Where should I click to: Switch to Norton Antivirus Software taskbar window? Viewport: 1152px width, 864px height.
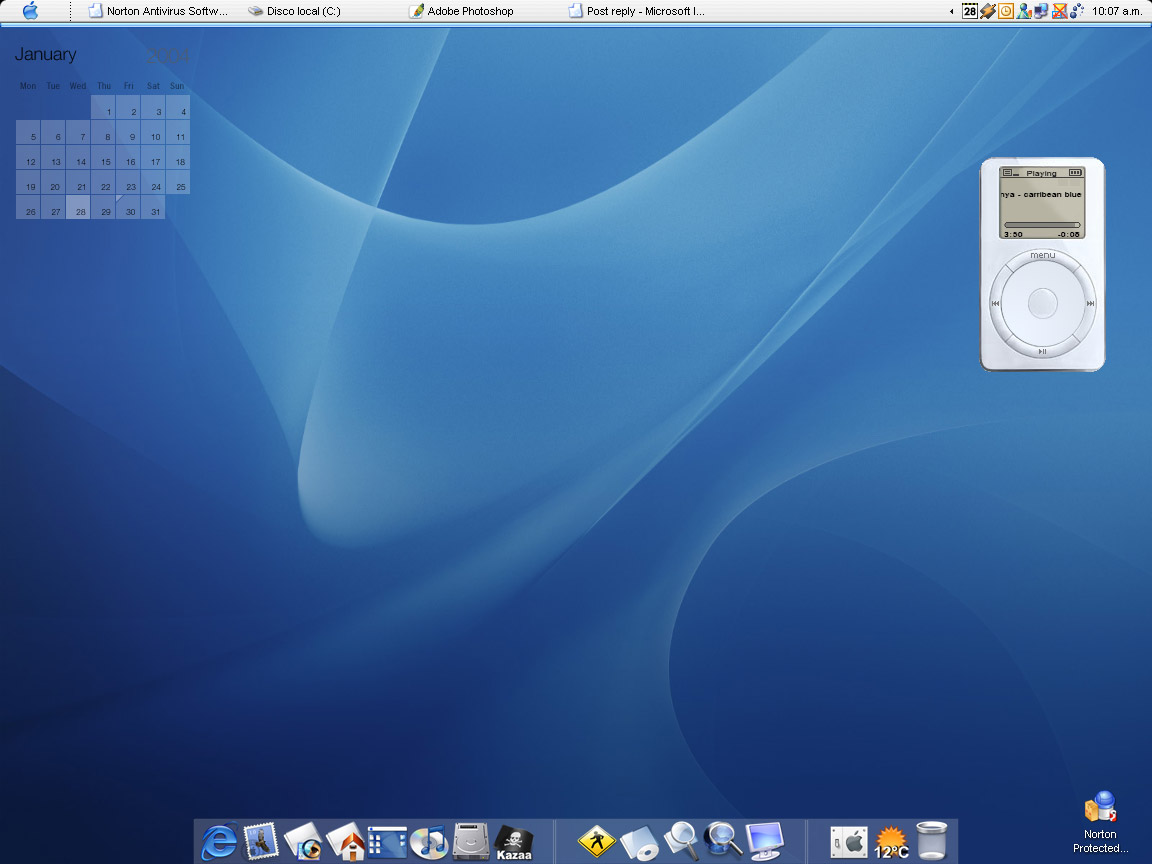click(158, 11)
